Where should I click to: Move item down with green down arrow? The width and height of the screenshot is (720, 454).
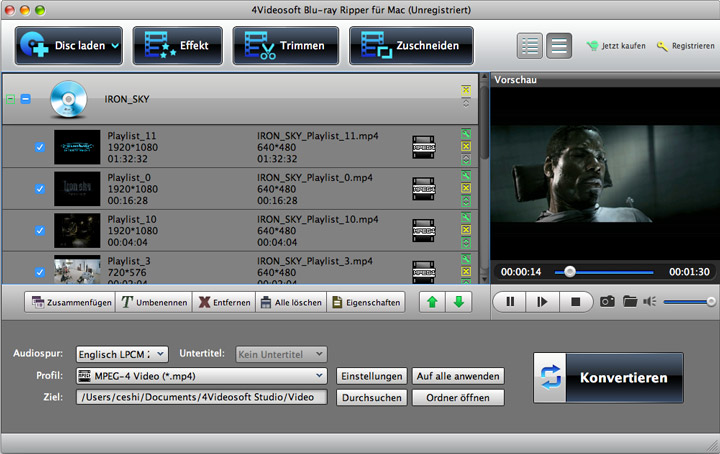[x=459, y=302]
